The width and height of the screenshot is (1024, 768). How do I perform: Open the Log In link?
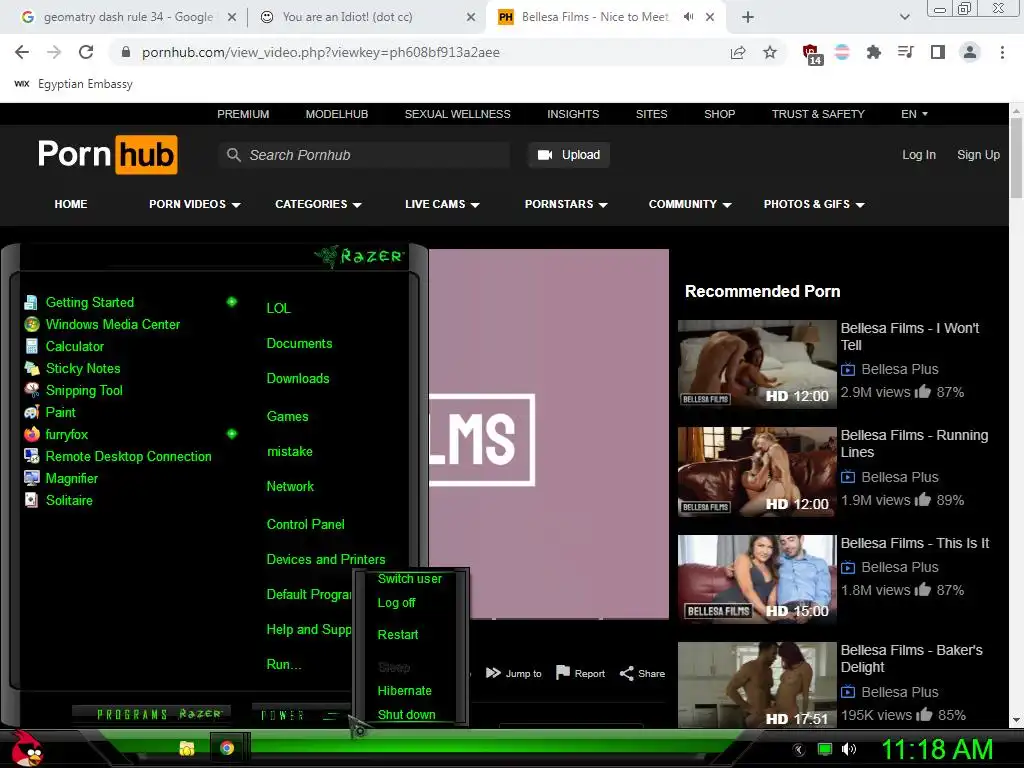pyautogui.click(x=919, y=155)
